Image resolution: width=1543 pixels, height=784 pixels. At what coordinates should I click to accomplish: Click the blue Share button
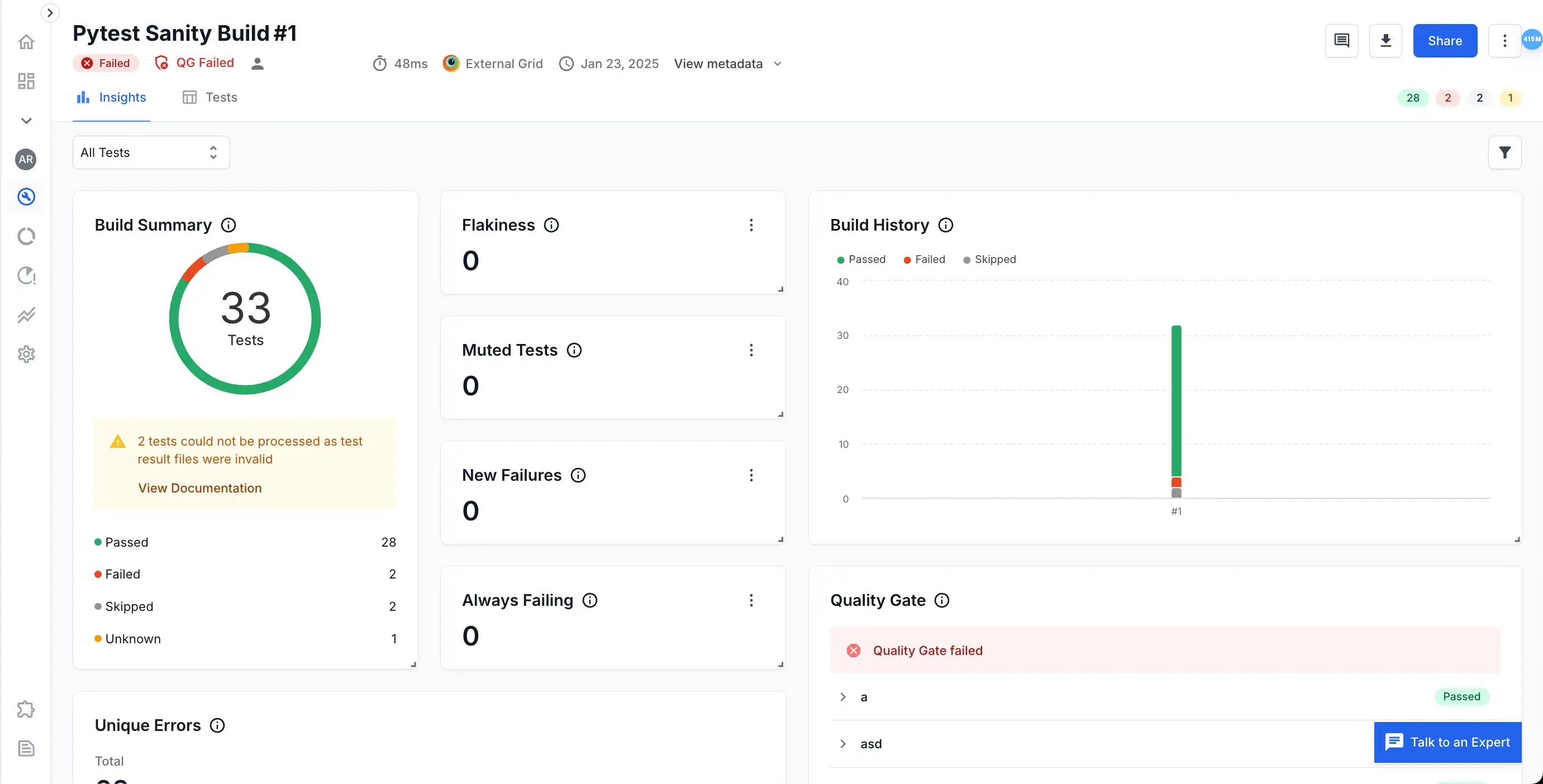point(1444,41)
